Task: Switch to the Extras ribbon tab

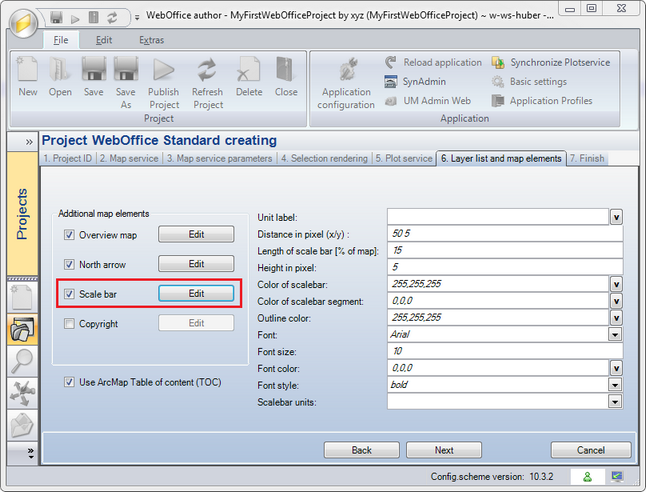Action: [151, 40]
